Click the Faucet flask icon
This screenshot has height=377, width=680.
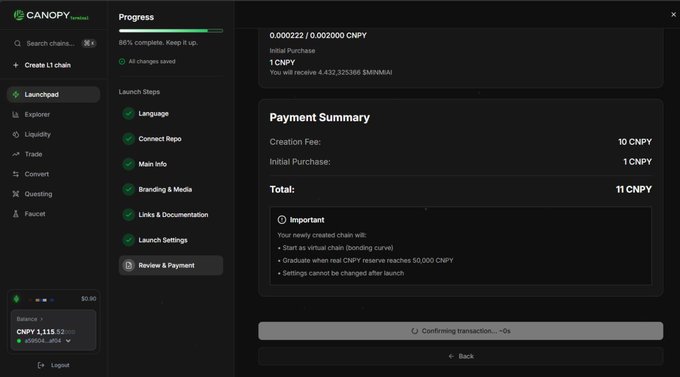(16, 214)
